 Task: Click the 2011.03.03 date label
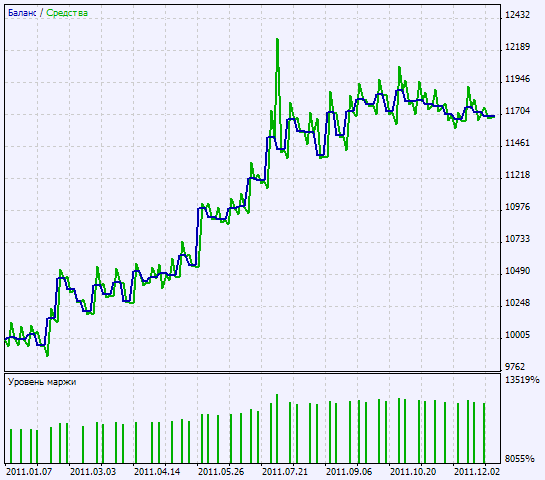point(93,472)
